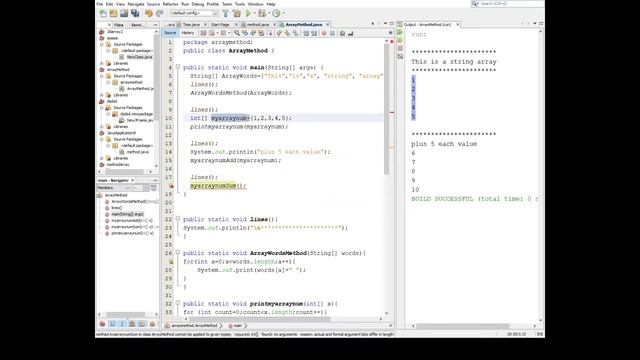
Task: Click 'BUILD SUCCESSFUL' text in the Output
Action: [442, 199]
